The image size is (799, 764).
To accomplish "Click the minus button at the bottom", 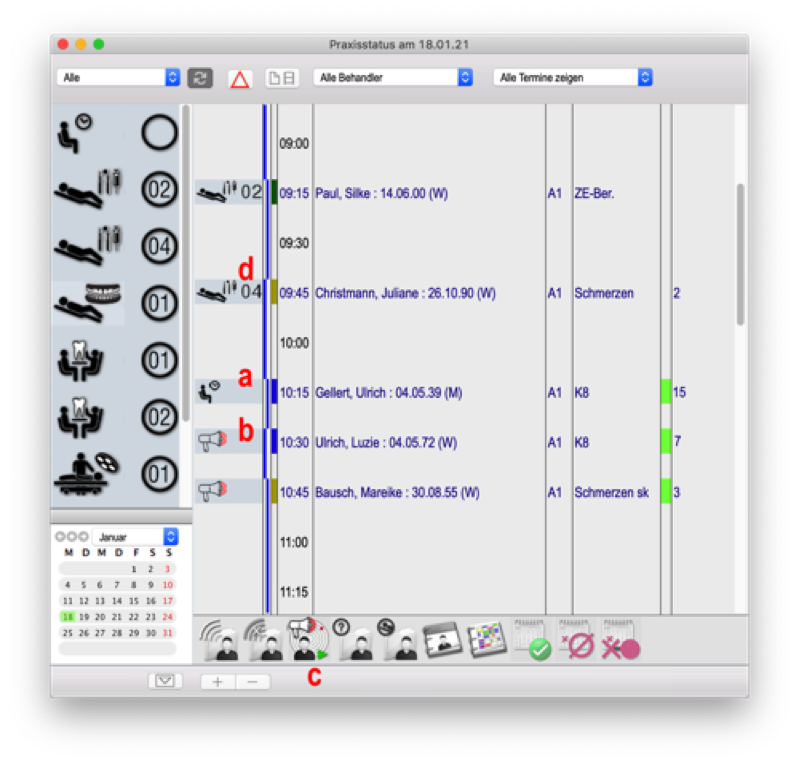I will pyautogui.click(x=252, y=681).
